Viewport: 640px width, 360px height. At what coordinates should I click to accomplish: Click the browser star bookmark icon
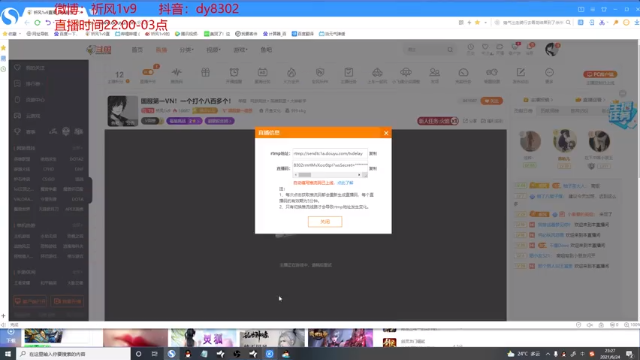coord(477,22)
